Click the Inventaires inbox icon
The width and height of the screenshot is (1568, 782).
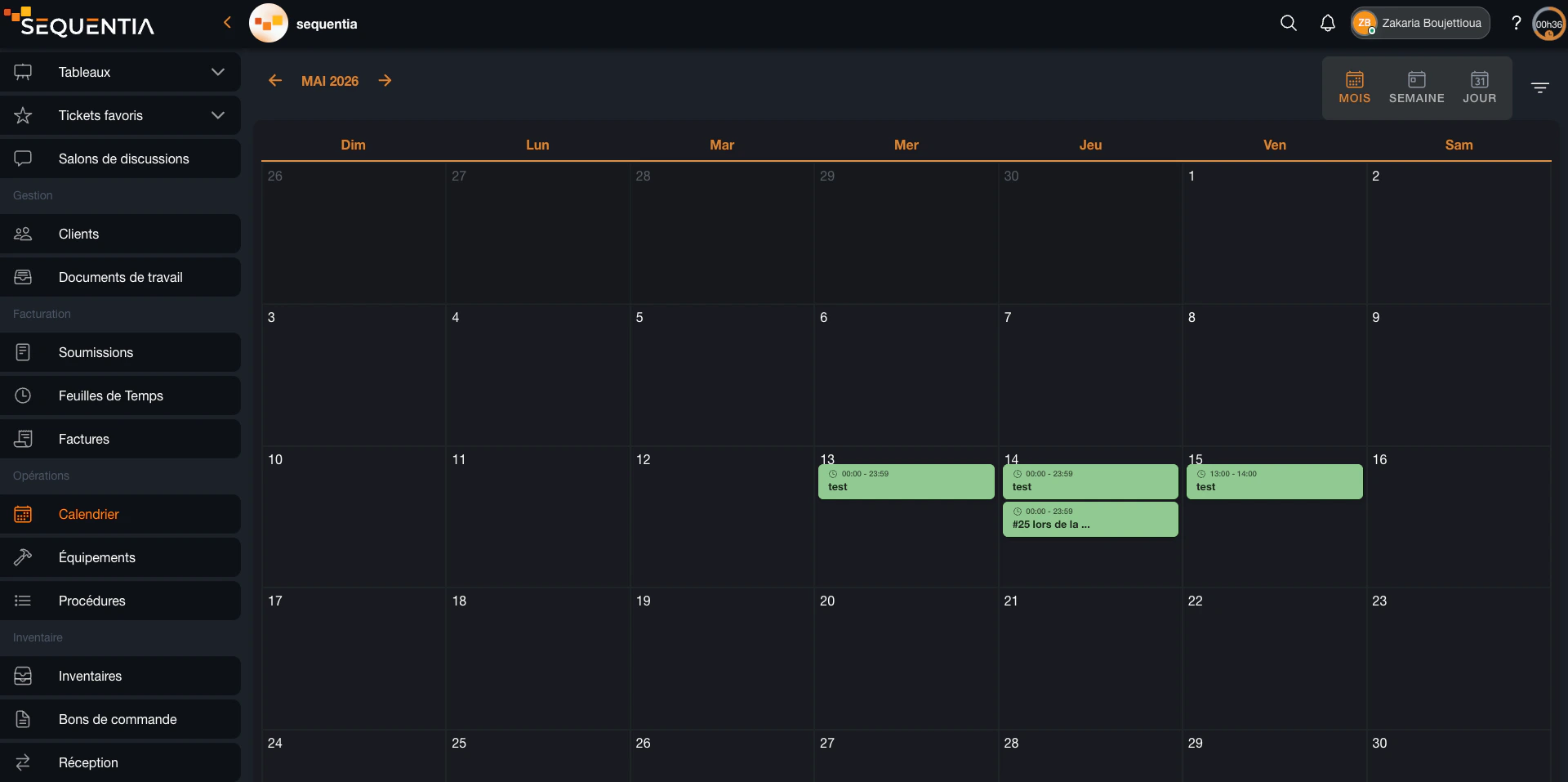pos(23,676)
